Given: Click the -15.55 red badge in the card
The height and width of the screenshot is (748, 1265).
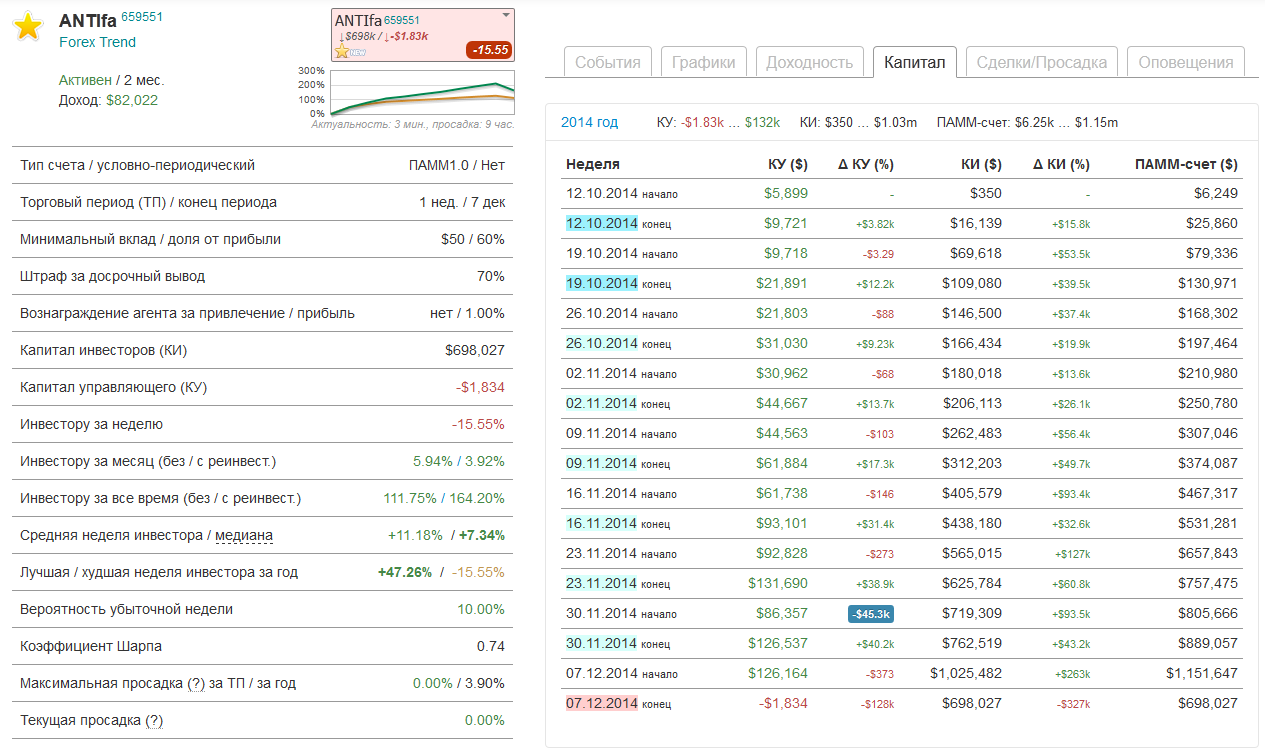Looking at the screenshot, I should point(489,50).
